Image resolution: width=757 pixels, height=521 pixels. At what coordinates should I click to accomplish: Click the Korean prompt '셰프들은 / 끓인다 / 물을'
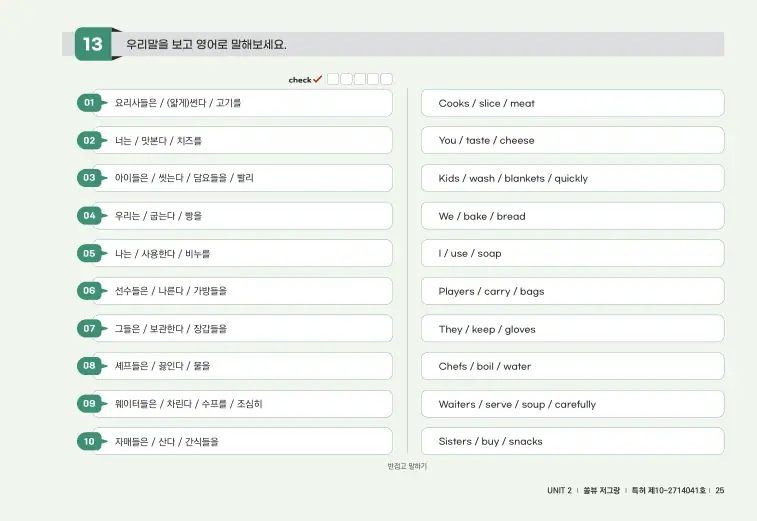162,366
